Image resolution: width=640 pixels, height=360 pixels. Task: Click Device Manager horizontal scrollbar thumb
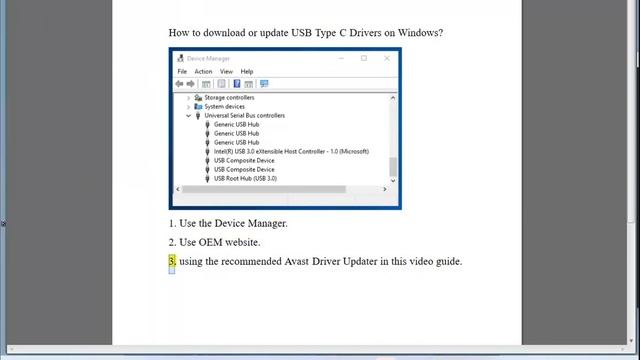coord(264,189)
